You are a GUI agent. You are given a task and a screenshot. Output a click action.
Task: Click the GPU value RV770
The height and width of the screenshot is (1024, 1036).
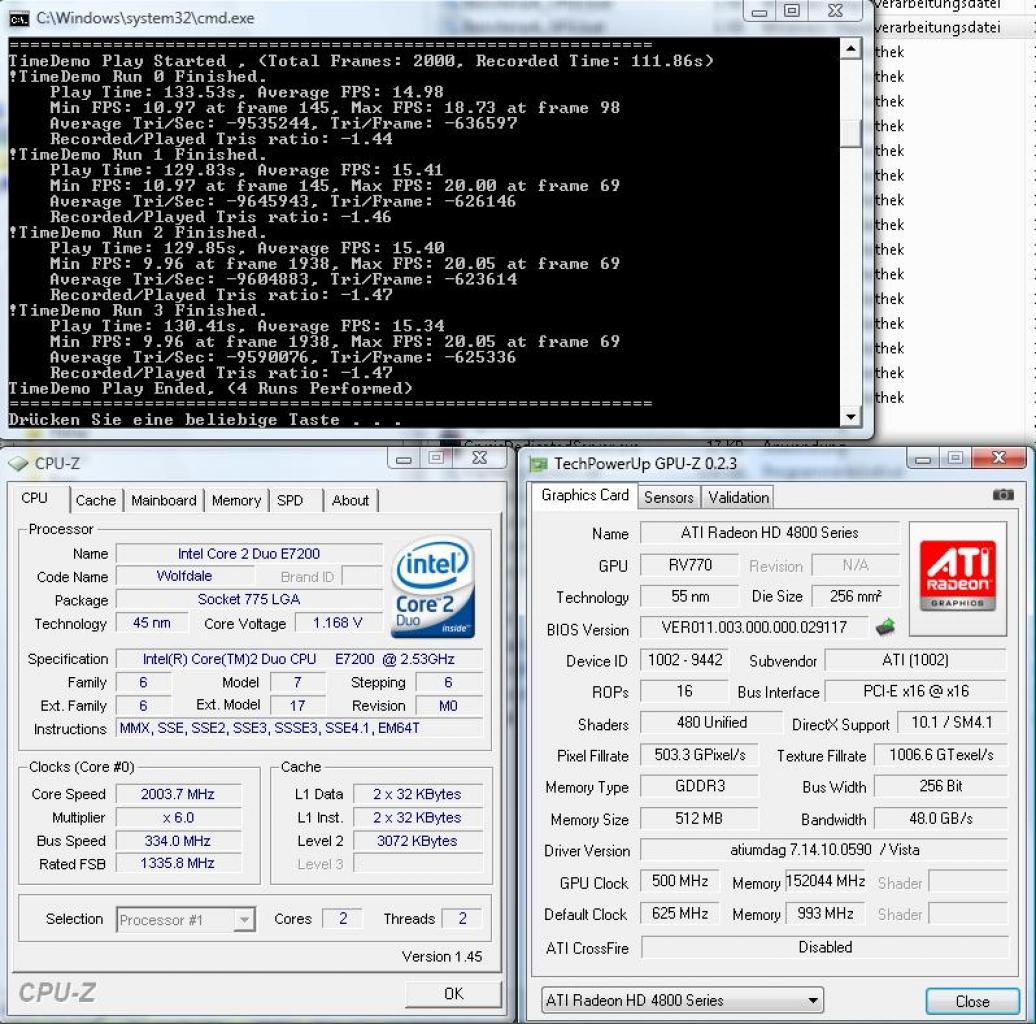pos(690,566)
